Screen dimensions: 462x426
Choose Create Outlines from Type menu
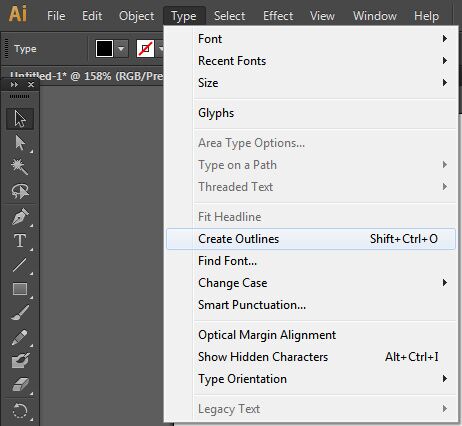(x=311, y=239)
